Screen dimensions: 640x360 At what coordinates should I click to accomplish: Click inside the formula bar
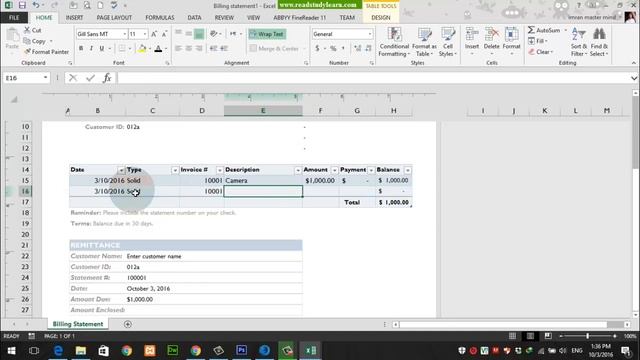click(373, 78)
